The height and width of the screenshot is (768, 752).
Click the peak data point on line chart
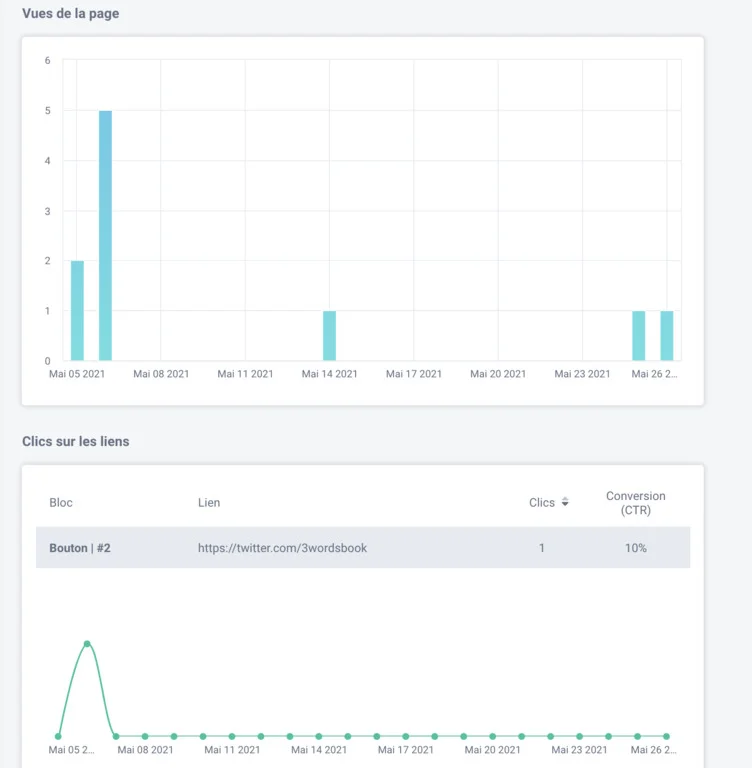point(87,644)
